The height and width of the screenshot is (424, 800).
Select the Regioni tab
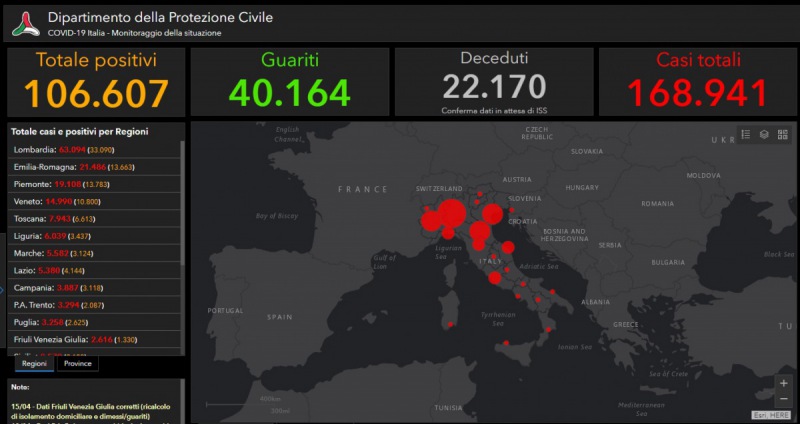(x=35, y=364)
